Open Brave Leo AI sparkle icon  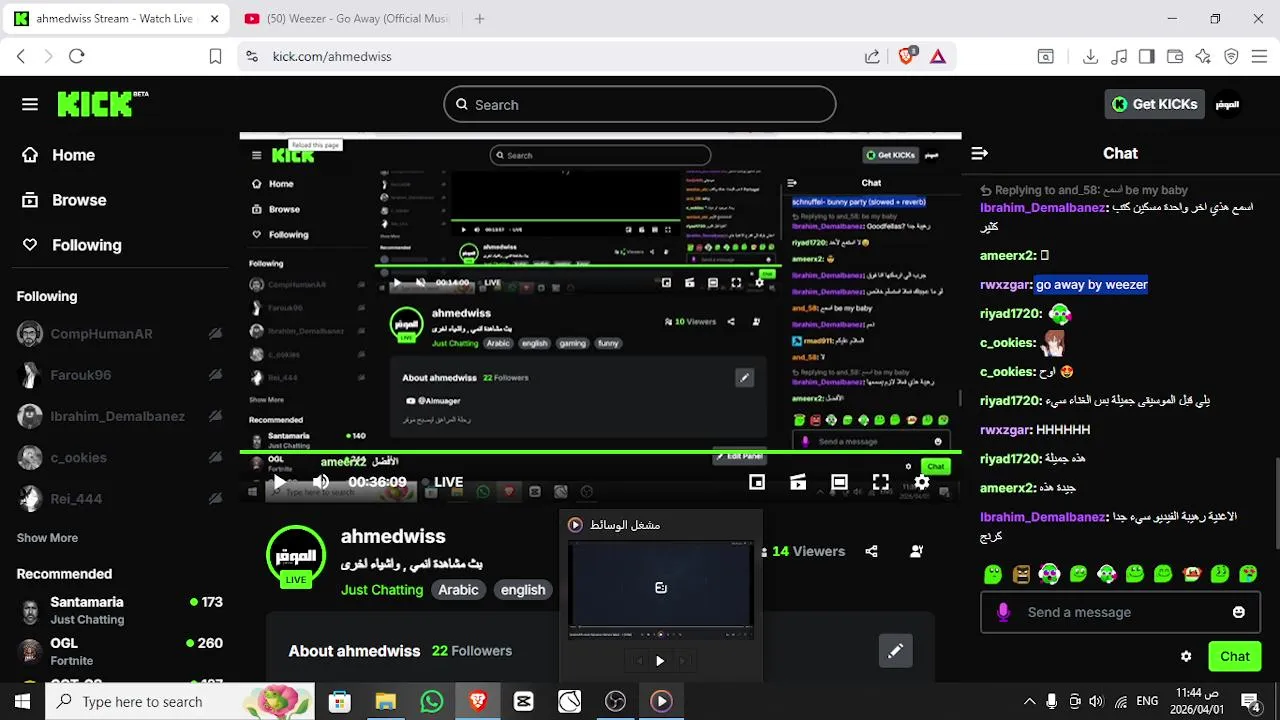tap(1203, 57)
